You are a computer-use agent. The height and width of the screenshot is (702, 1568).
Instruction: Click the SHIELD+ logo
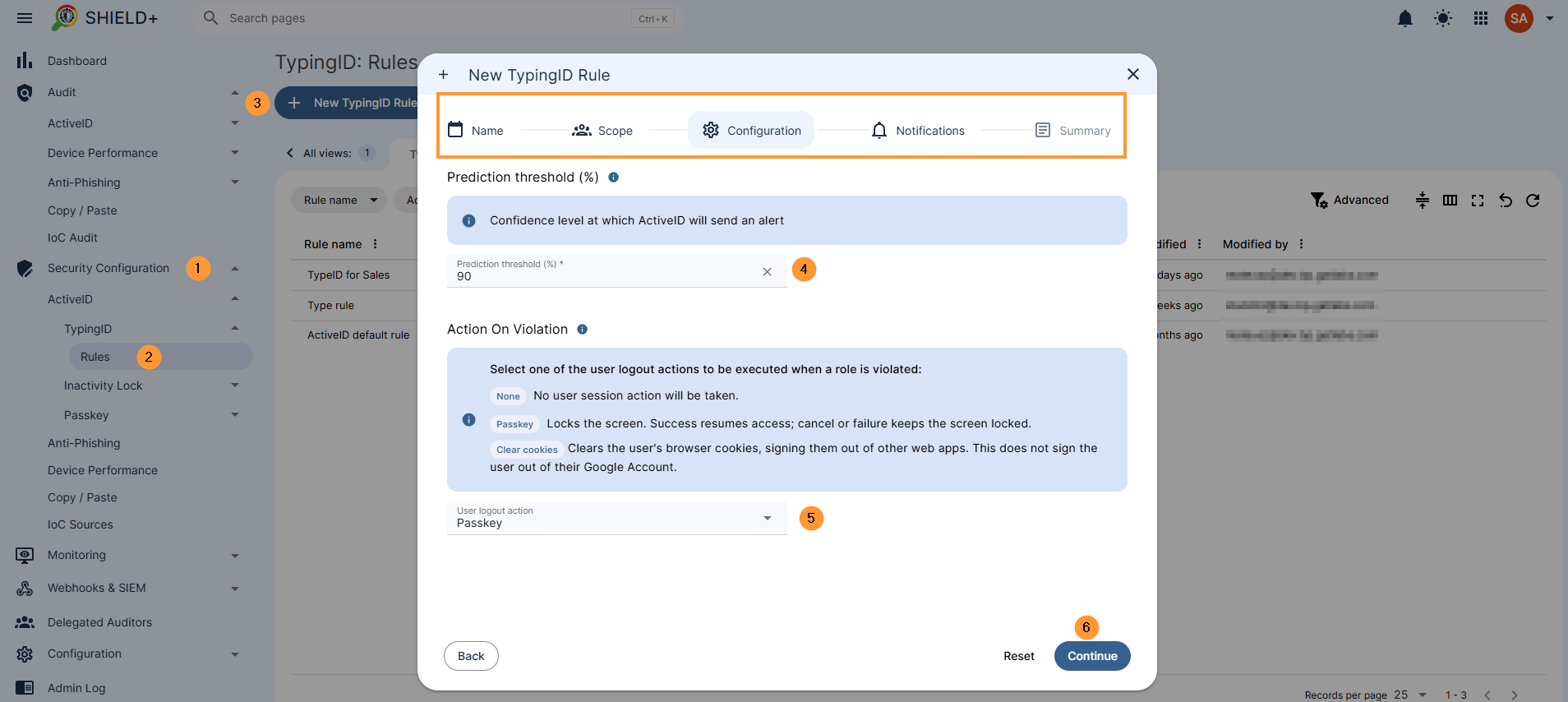(104, 18)
